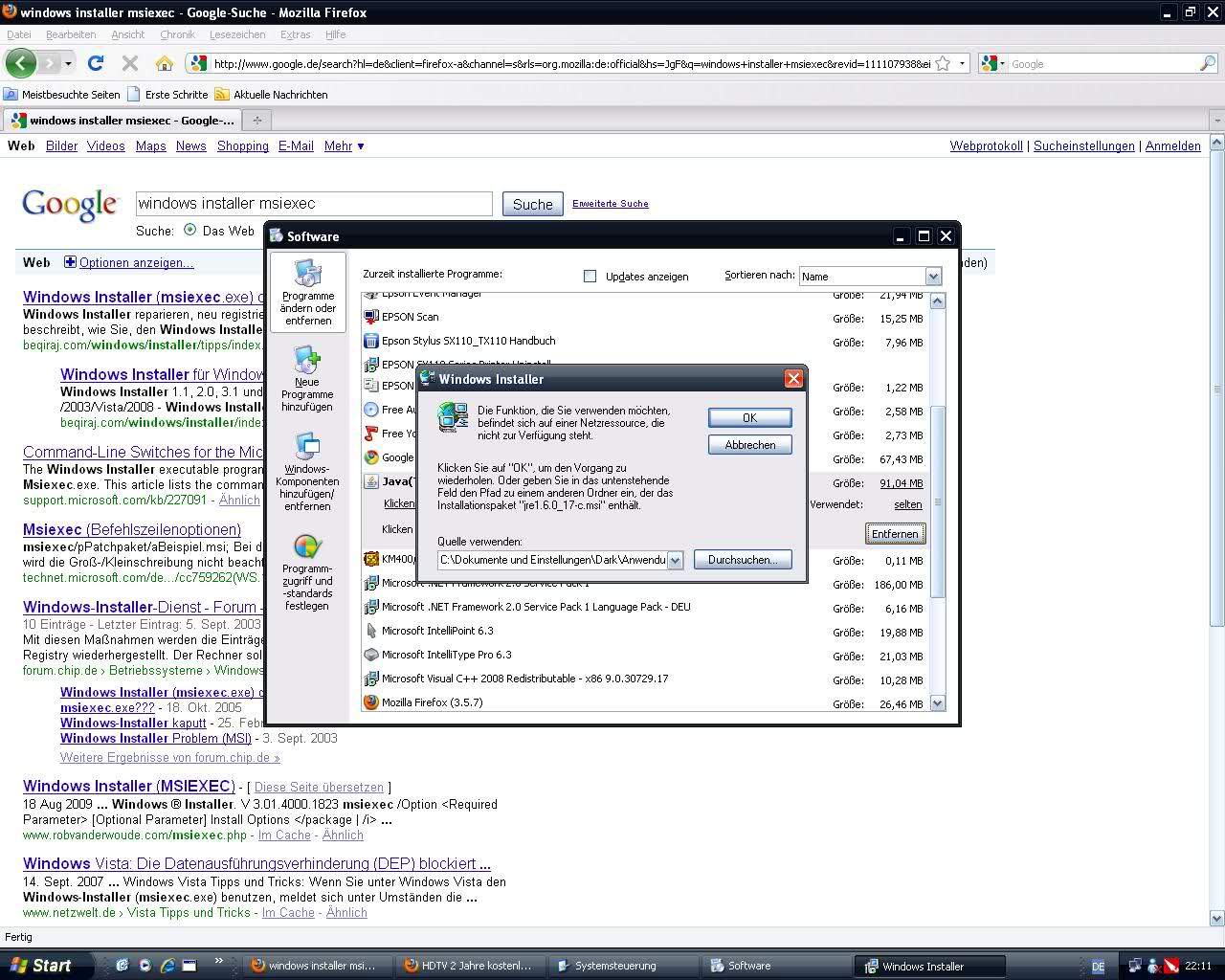This screenshot has height=980, width=1225.
Task: Click the Firefox address bar URL
Action: [570, 64]
